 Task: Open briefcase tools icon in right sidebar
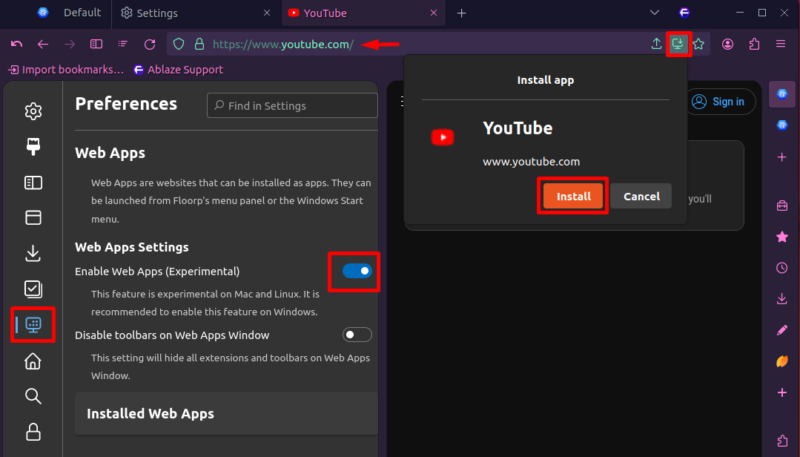point(782,206)
